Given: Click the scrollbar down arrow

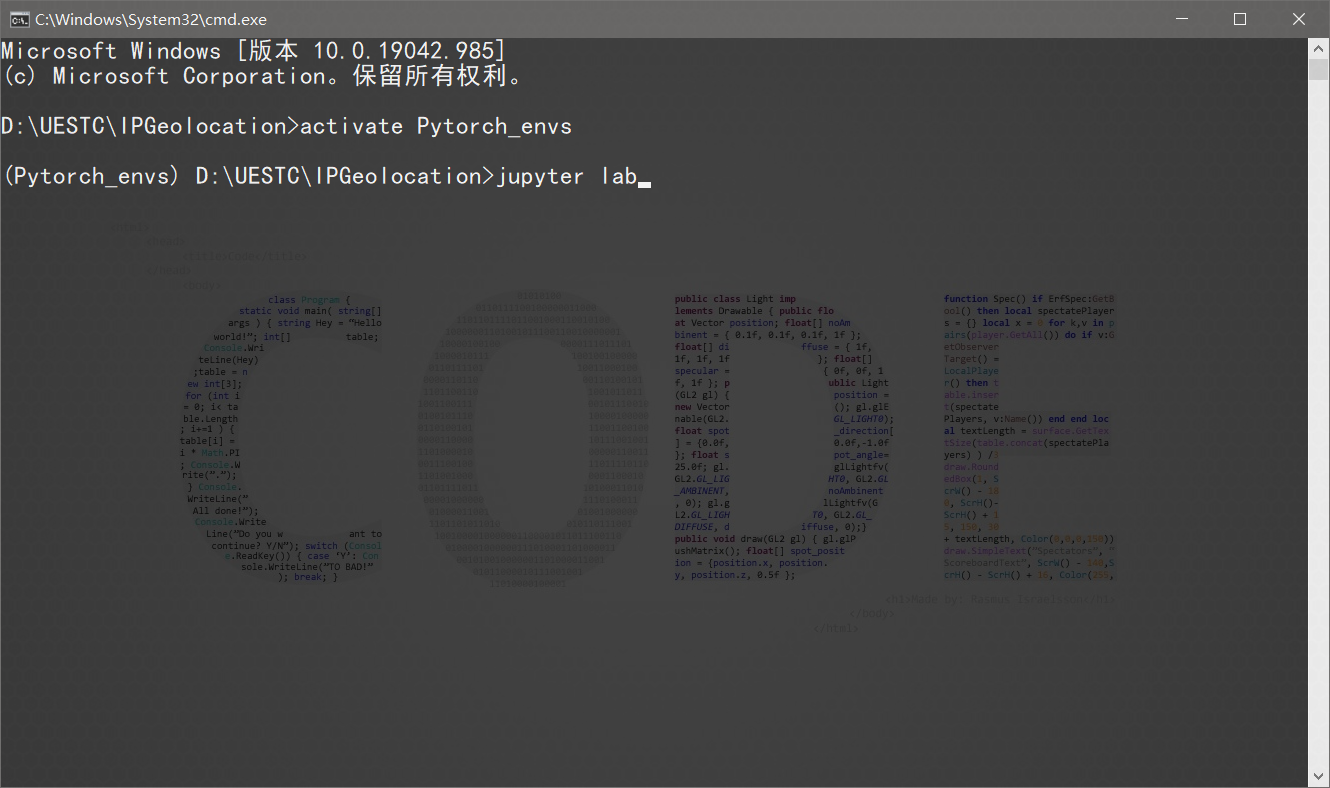Looking at the screenshot, I should click(1317, 775).
